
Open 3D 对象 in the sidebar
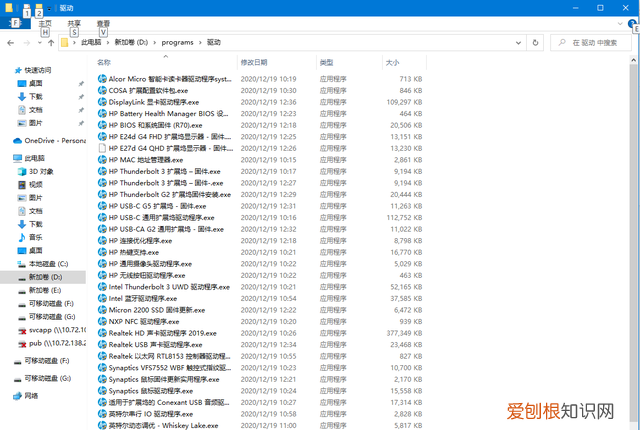point(41,171)
